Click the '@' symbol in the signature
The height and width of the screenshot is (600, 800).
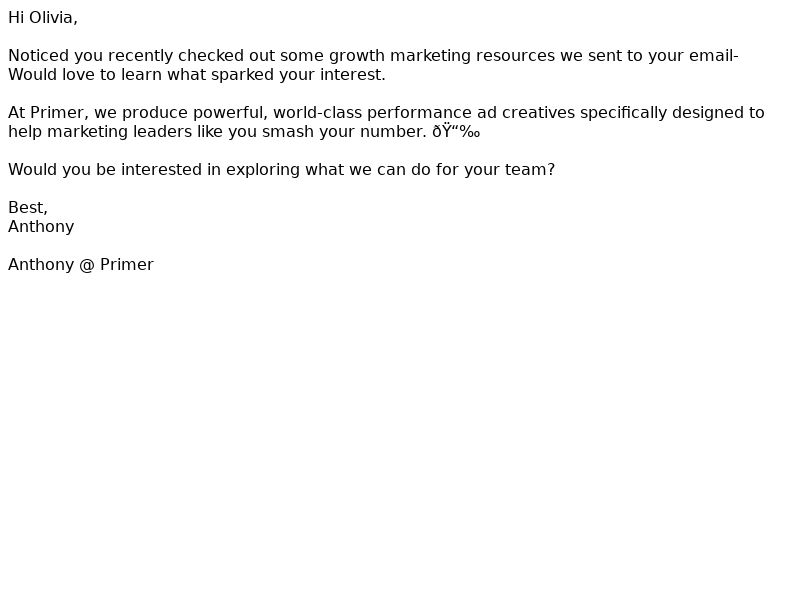[87, 265]
